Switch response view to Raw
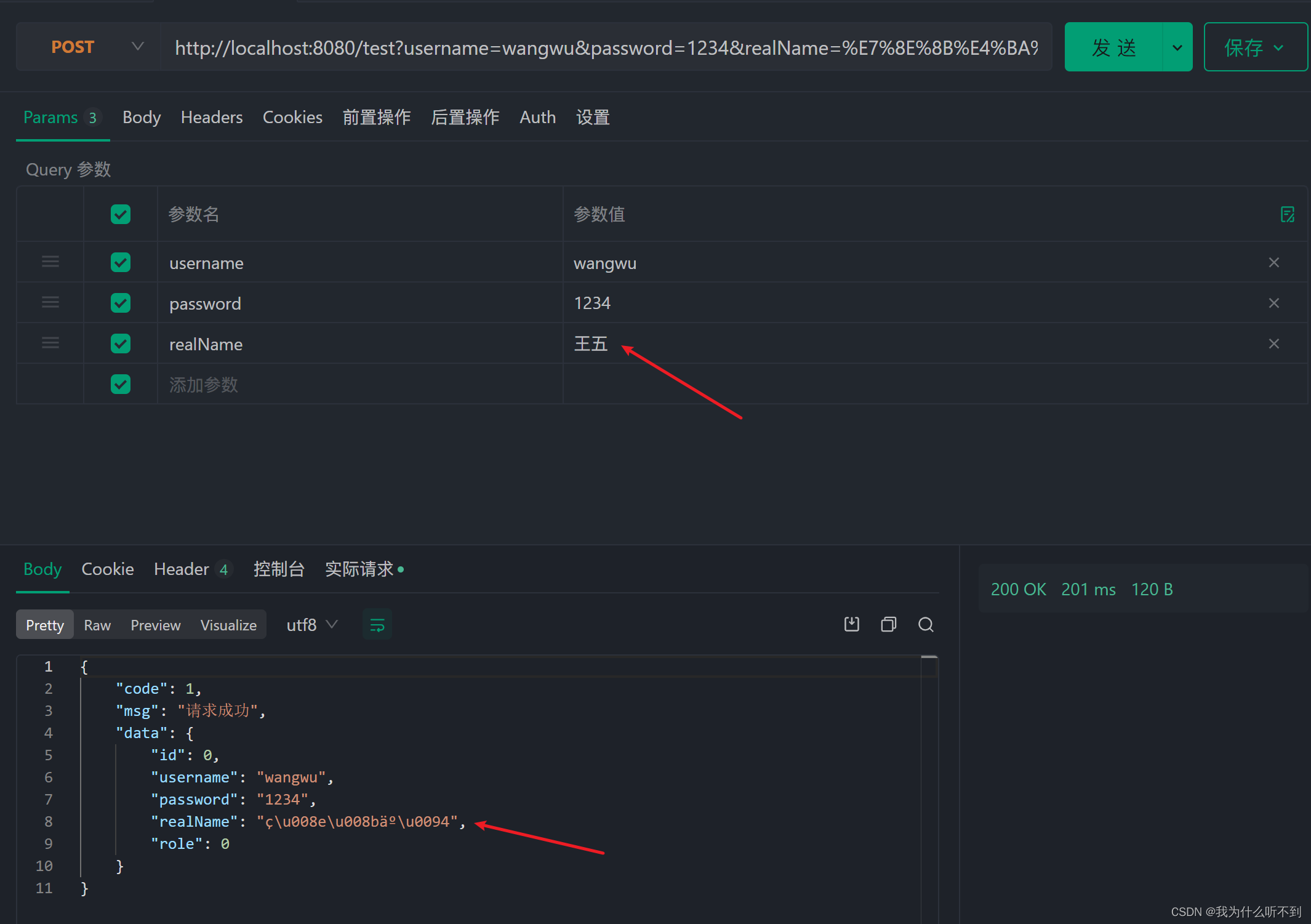This screenshot has height=924, width=1311. pyautogui.click(x=97, y=624)
